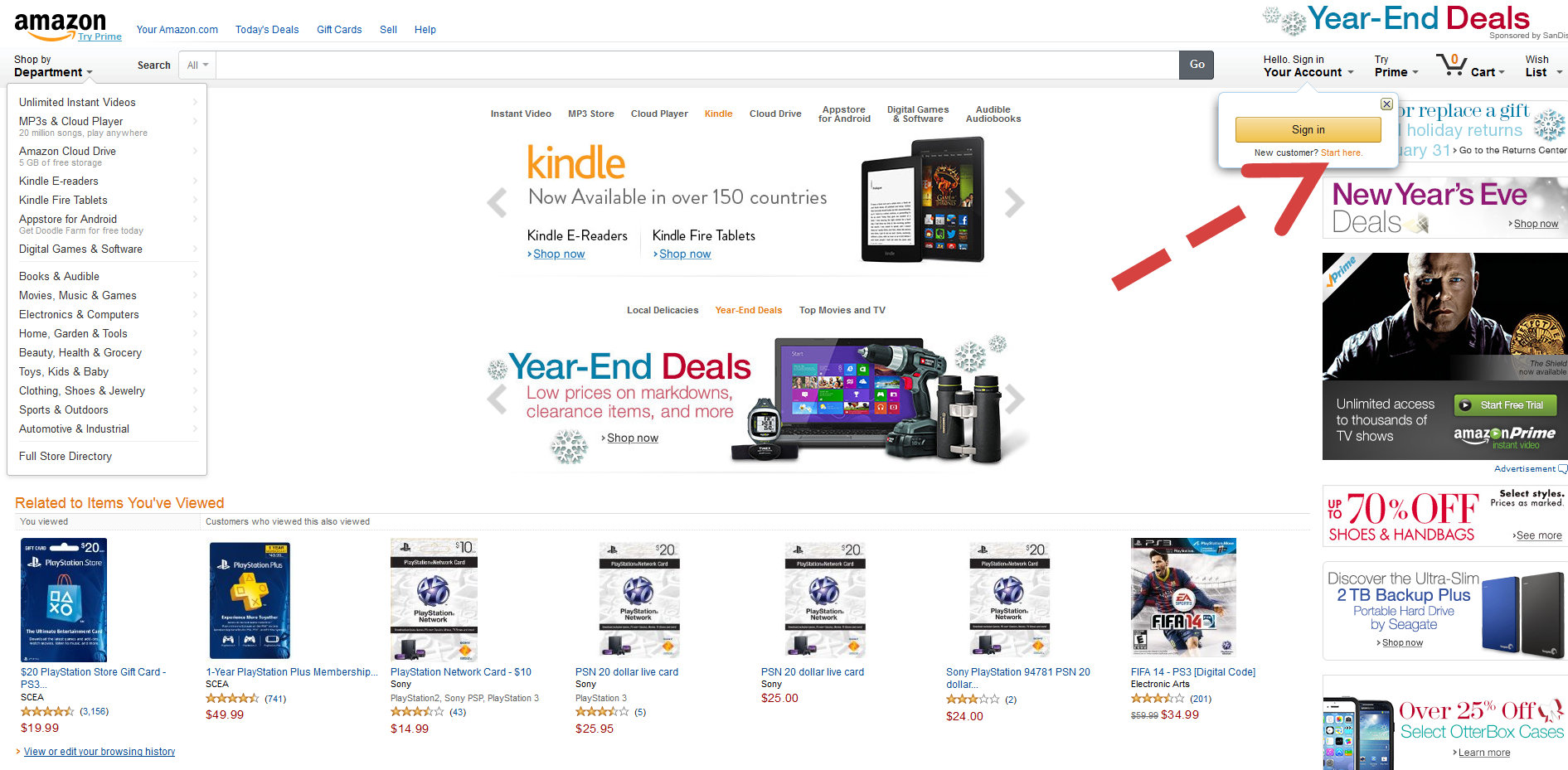Close the sign-in popup

click(x=1386, y=104)
